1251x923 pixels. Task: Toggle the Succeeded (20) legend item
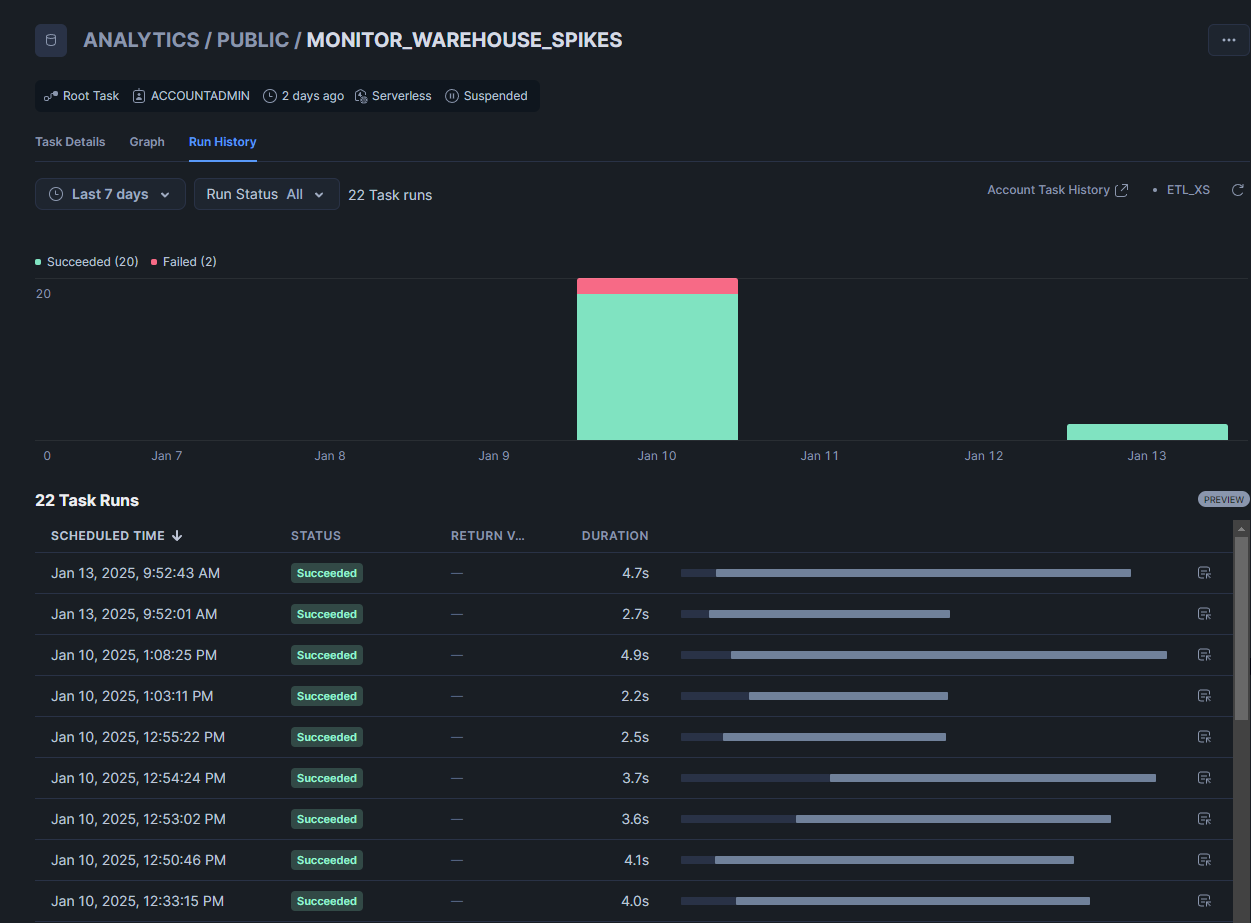tap(87, 262)
